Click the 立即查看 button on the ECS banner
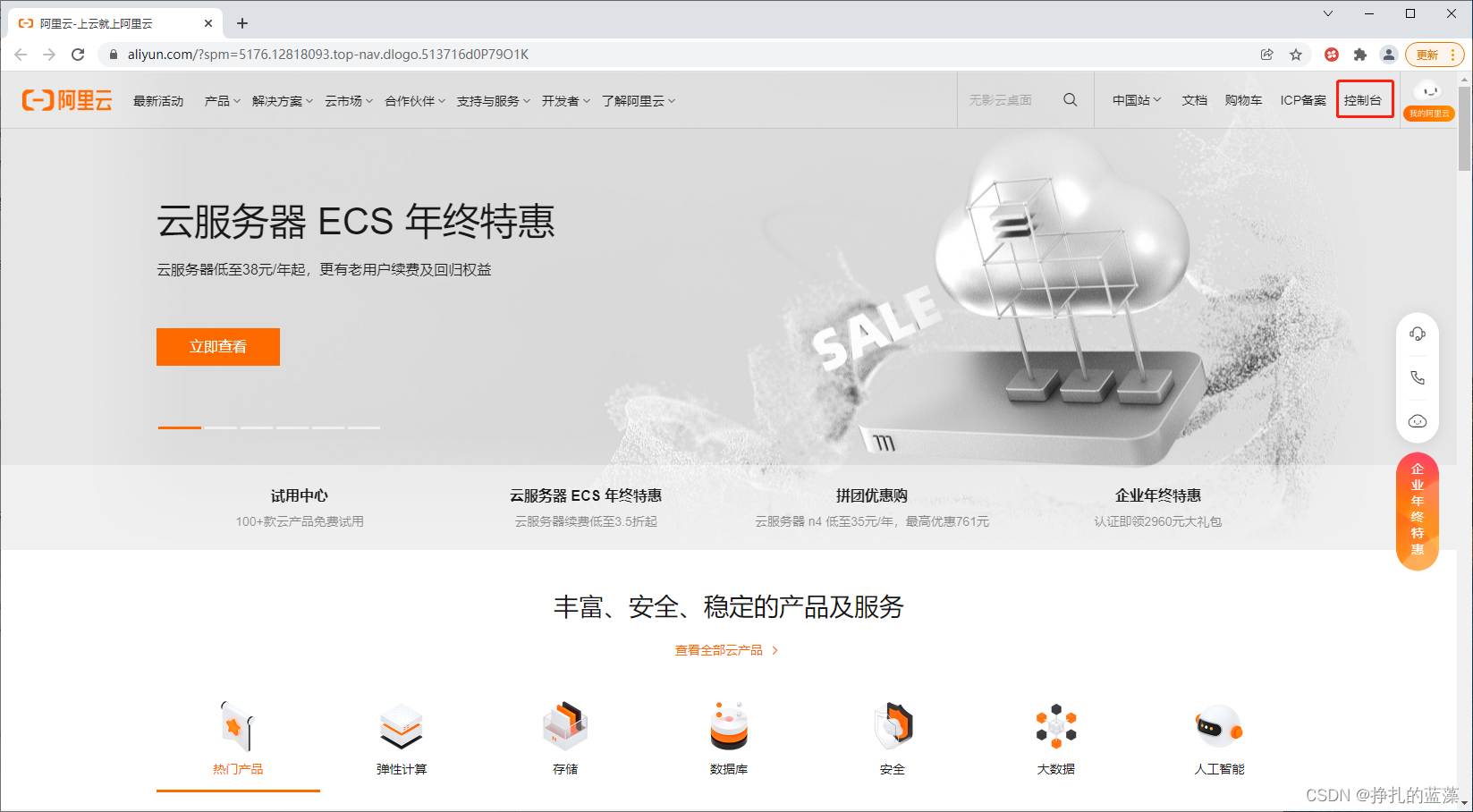This screenshot has width=1473, height=812. tap(217, 347)
